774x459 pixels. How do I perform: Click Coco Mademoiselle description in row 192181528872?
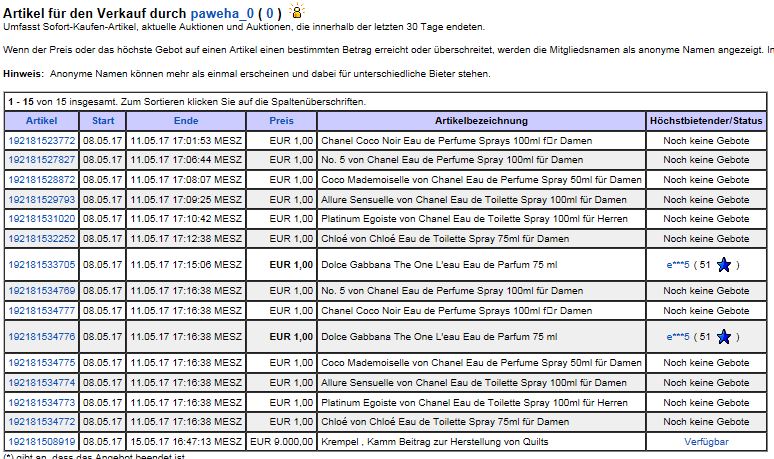tap(481, 180)
